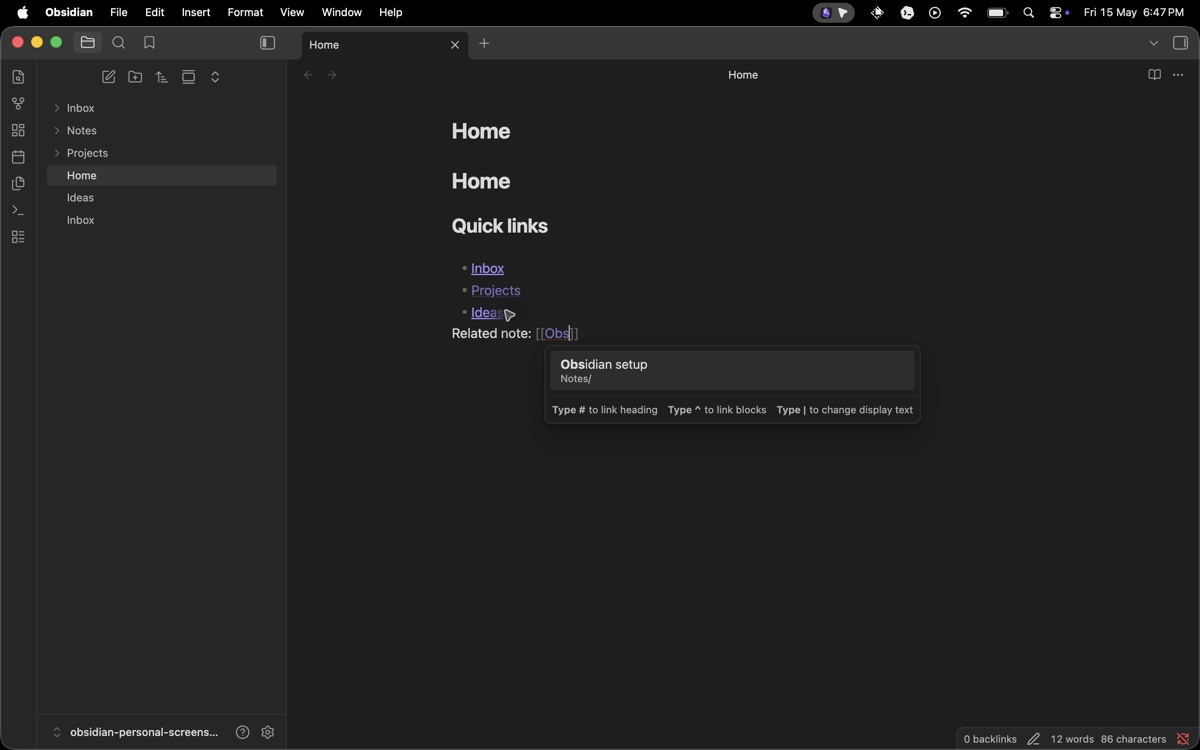Navigate forward arrow

coord(332,75)
